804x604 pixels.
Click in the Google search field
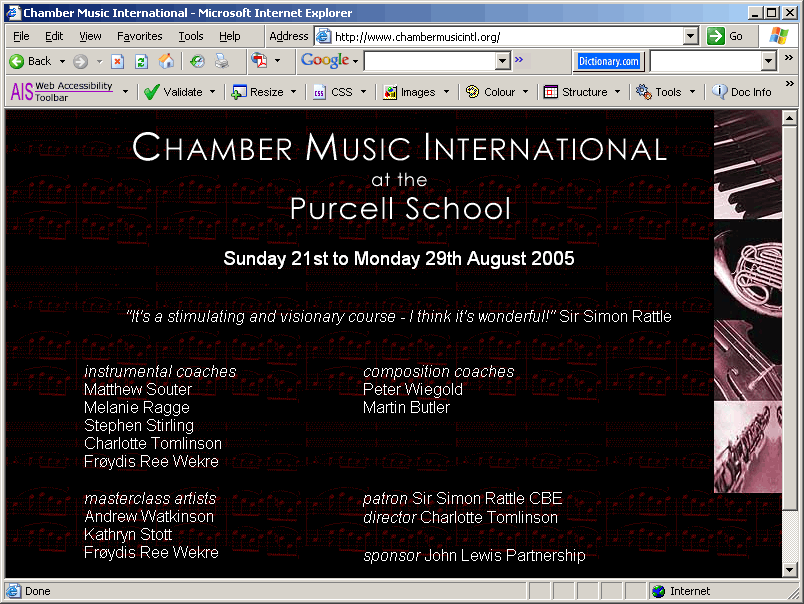(430, 61)
